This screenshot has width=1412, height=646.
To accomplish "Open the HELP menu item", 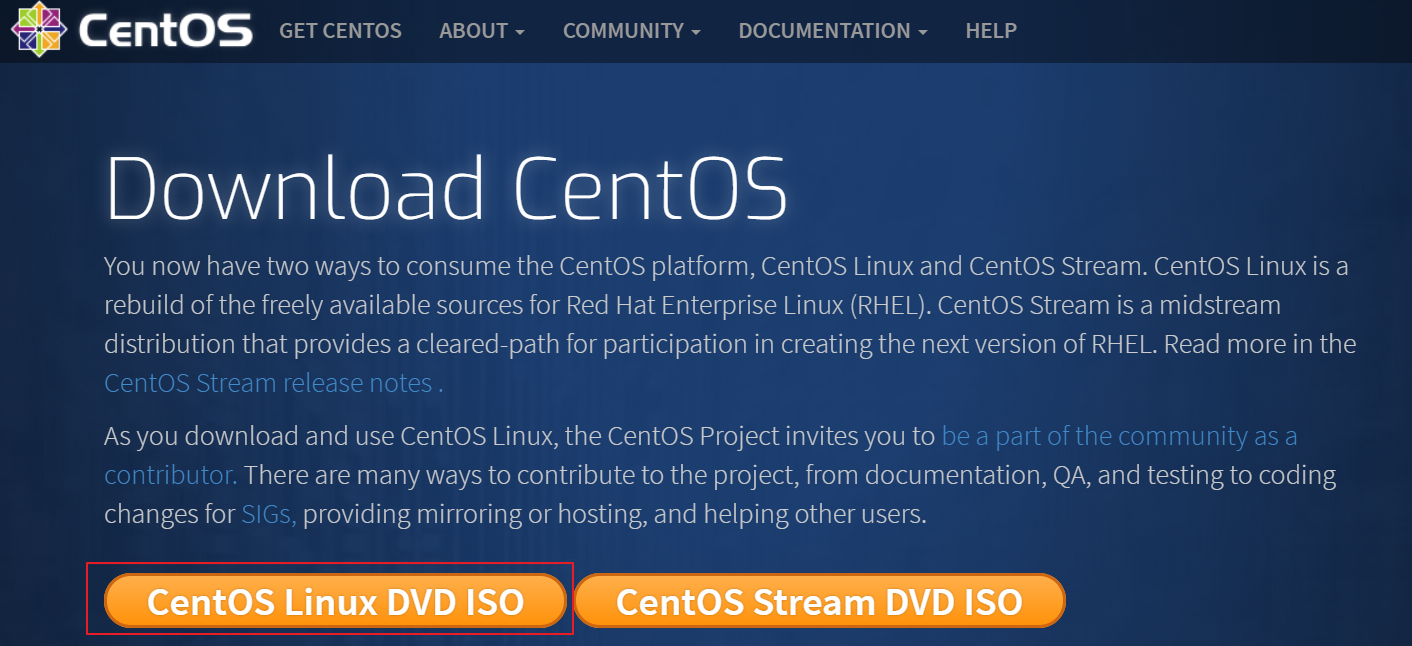I will (991, 31).
